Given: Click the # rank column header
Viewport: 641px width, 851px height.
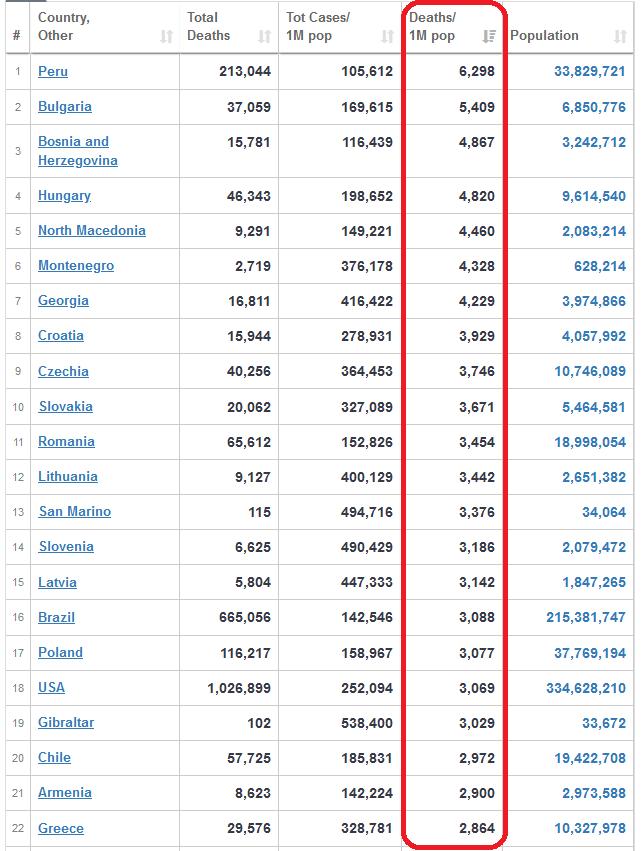Looking at the screenshot, I should tap(17, 35).
